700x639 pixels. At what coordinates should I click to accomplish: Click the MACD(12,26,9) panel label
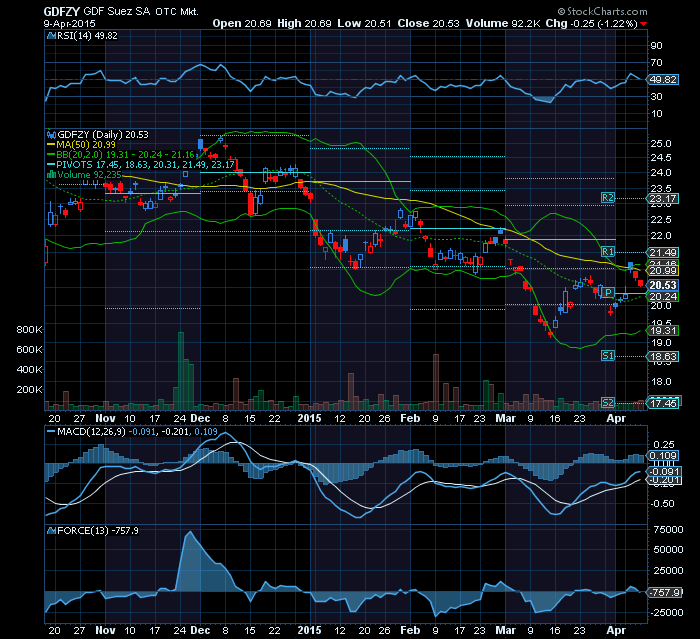click(x=92, y=432)
